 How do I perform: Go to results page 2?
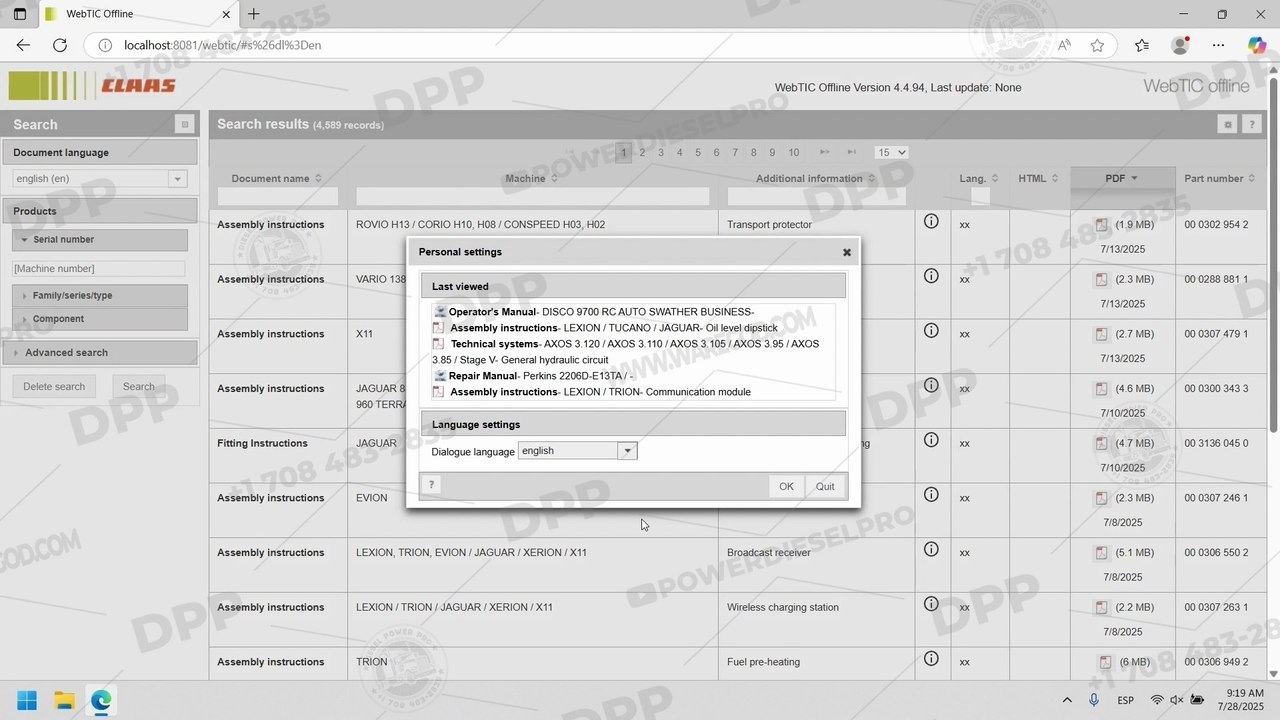(x=642, y=153)
